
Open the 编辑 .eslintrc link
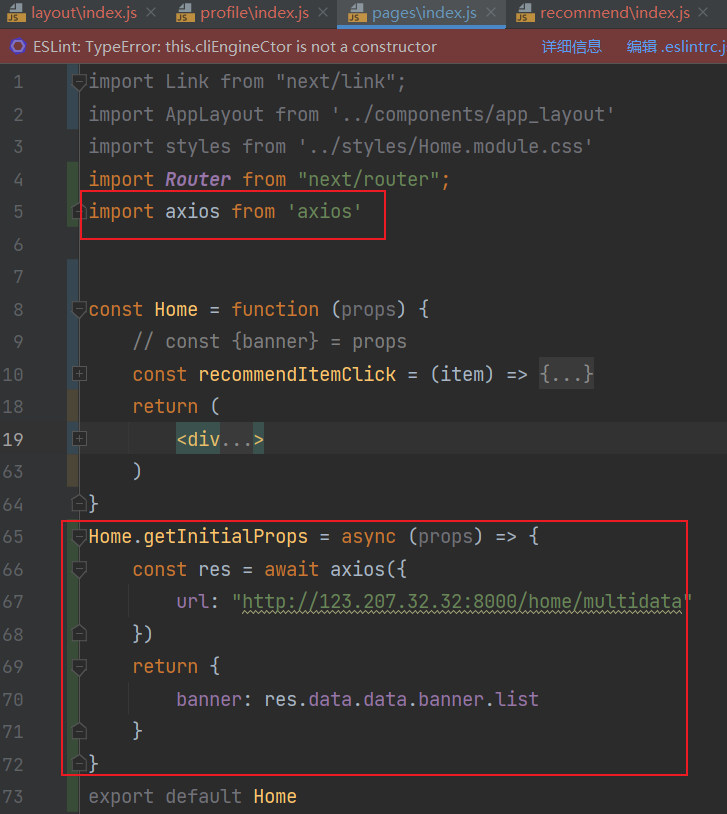click(x=676, y=47)
